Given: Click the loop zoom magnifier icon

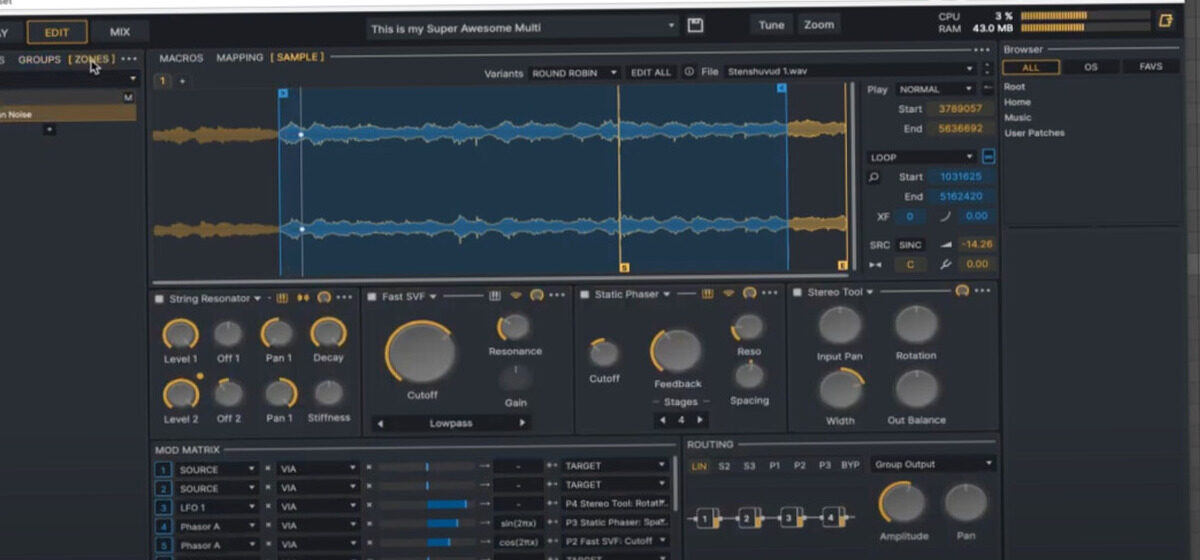Looking at the screenshot, I should pos(874,177).
